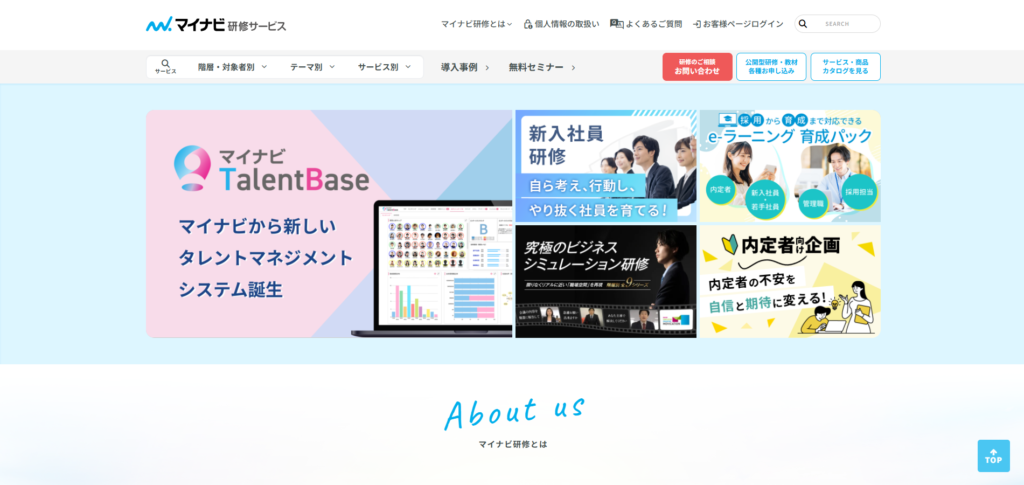Click the 公開型研修・教材 各種お申し込み button
The image size is (1024, 485).
coord(771,67)
